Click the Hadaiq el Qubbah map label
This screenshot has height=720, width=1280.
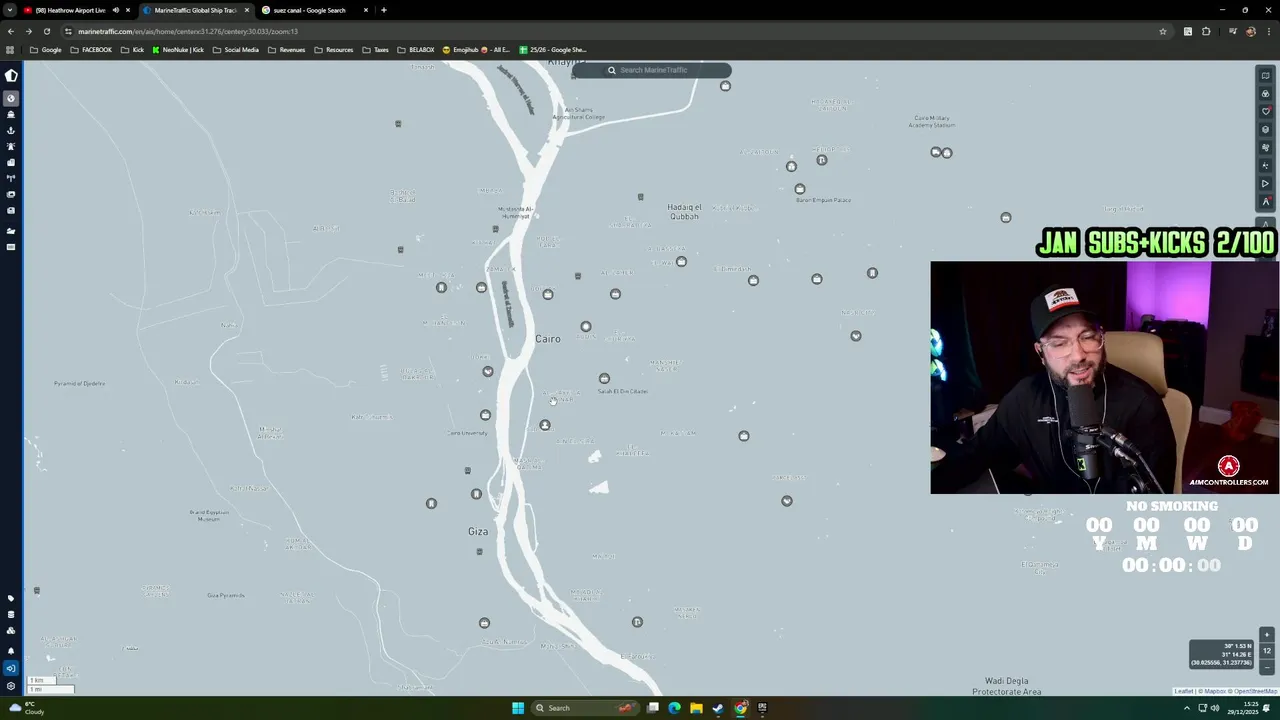point(684,212)
